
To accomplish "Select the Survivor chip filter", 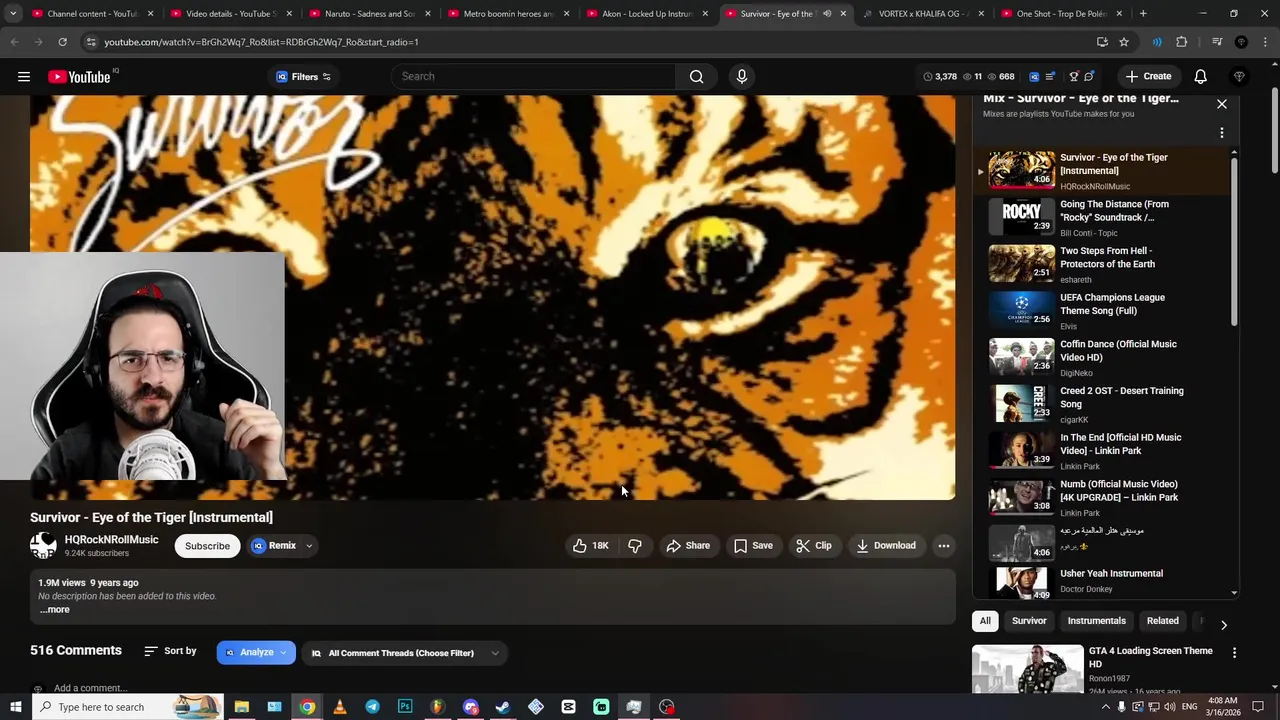I will coord(1029,621).
